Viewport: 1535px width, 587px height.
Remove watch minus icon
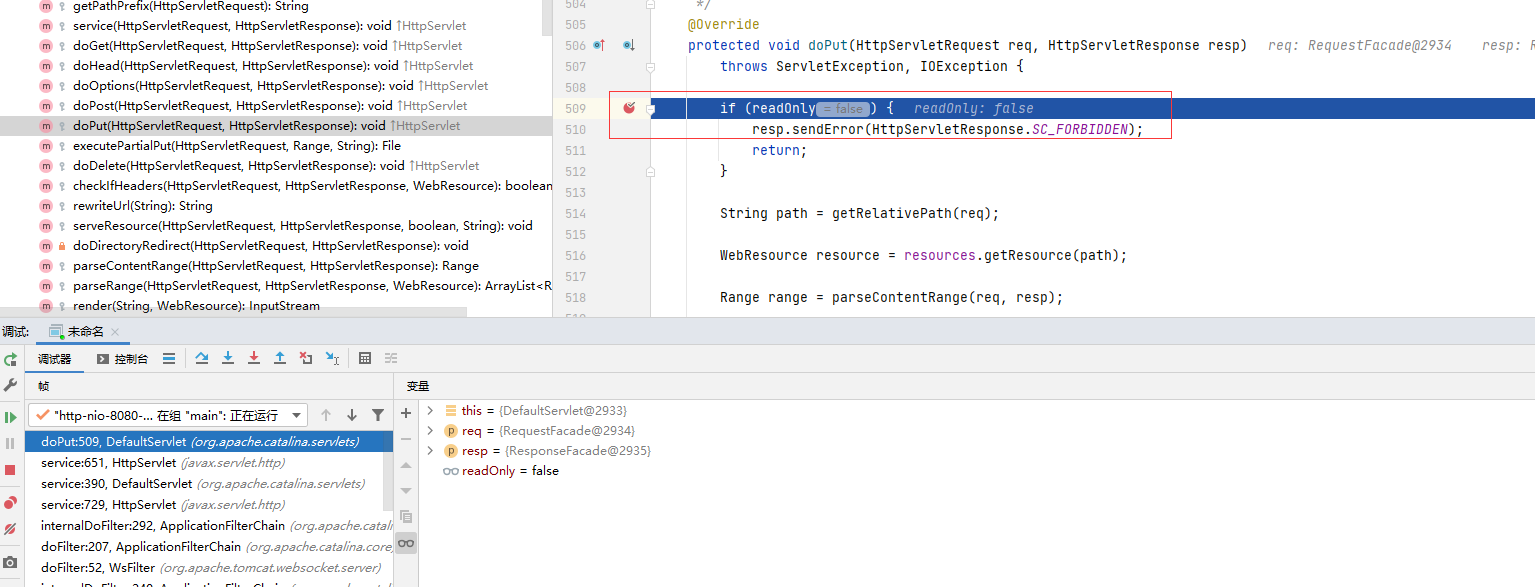pyautogui.click(x=406, y=439)
